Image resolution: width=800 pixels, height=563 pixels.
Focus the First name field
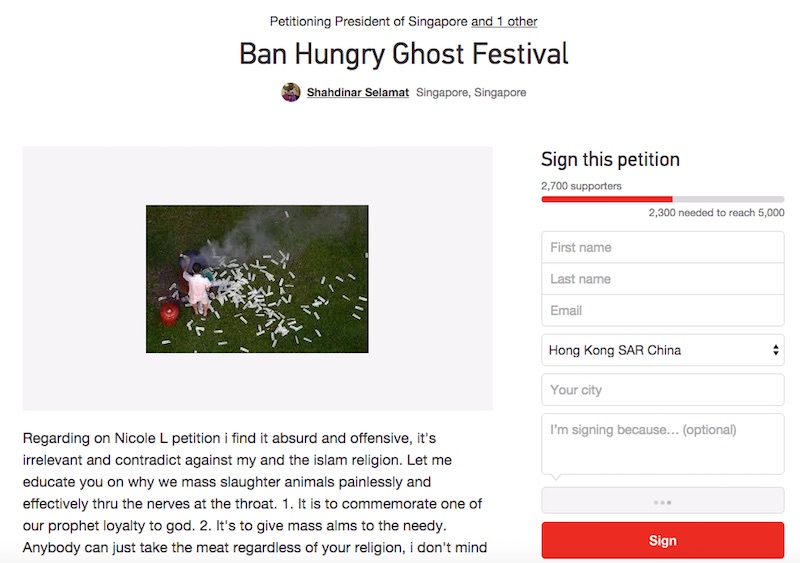point(662,248)
